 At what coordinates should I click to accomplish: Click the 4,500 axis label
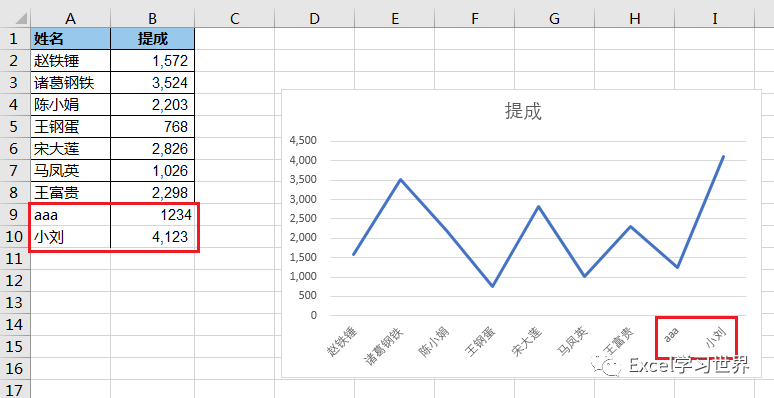(303, 141)
